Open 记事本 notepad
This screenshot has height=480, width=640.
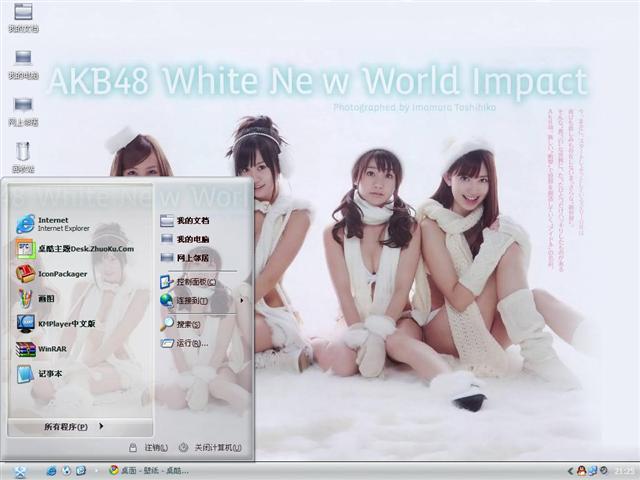click(50, 374)
